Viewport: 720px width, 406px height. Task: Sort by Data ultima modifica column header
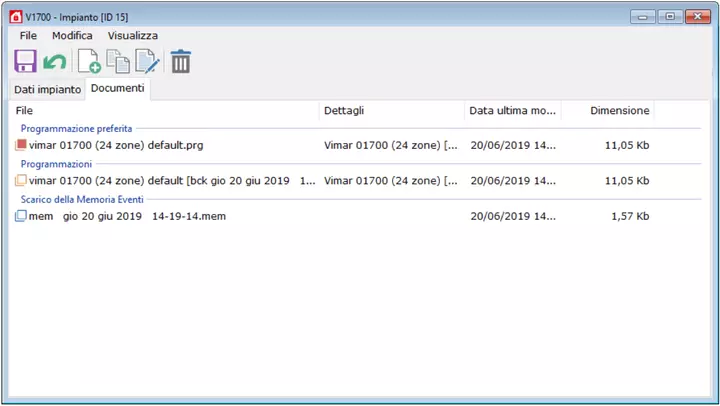512,111
